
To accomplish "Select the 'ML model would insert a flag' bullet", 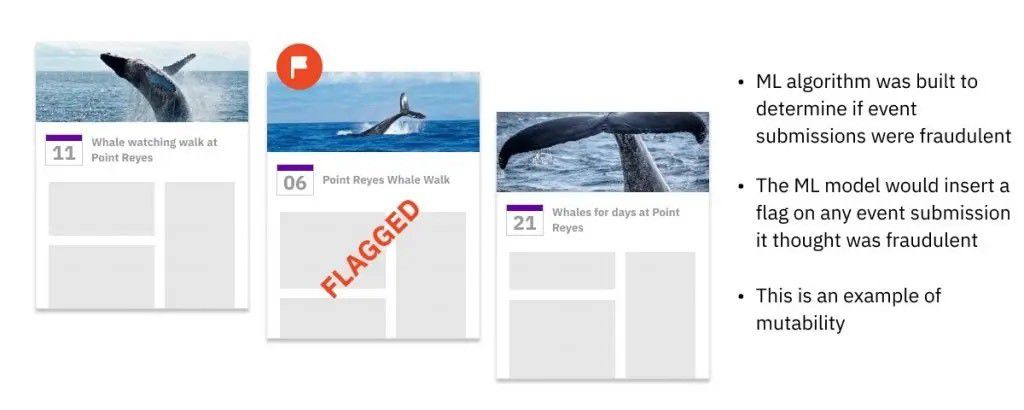I will coord(883,213).
